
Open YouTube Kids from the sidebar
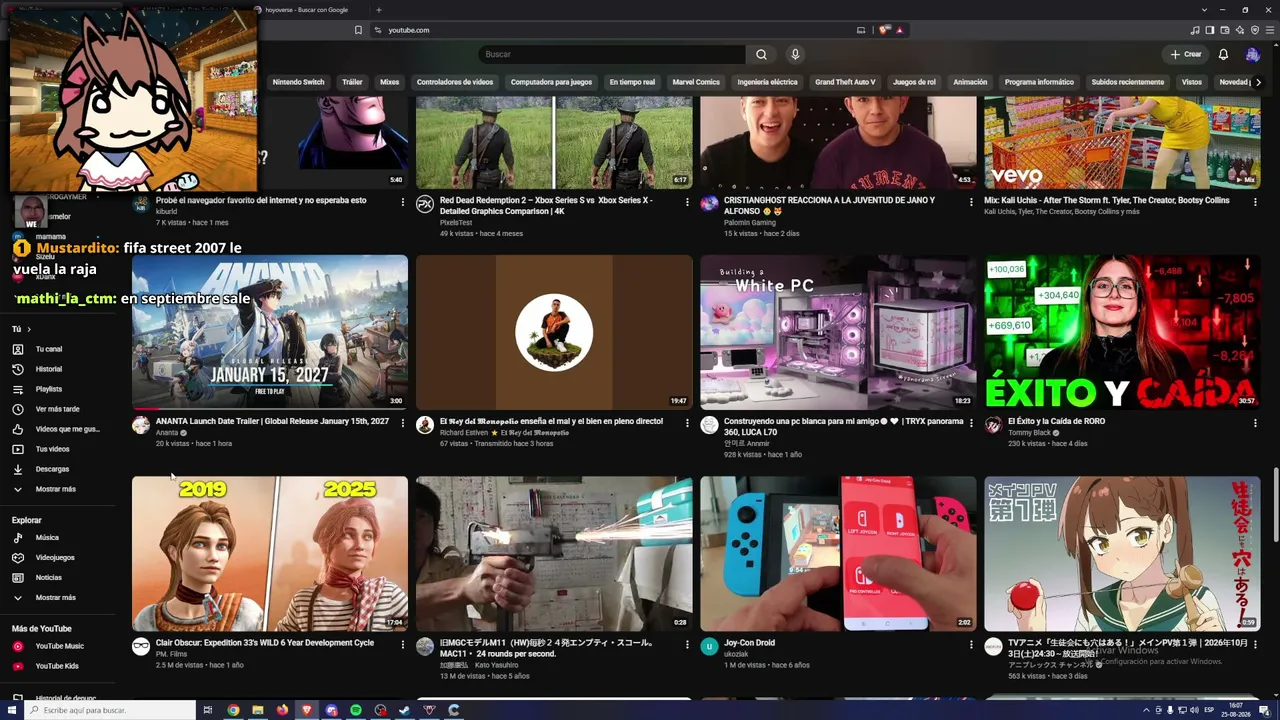tap(58, 666)
